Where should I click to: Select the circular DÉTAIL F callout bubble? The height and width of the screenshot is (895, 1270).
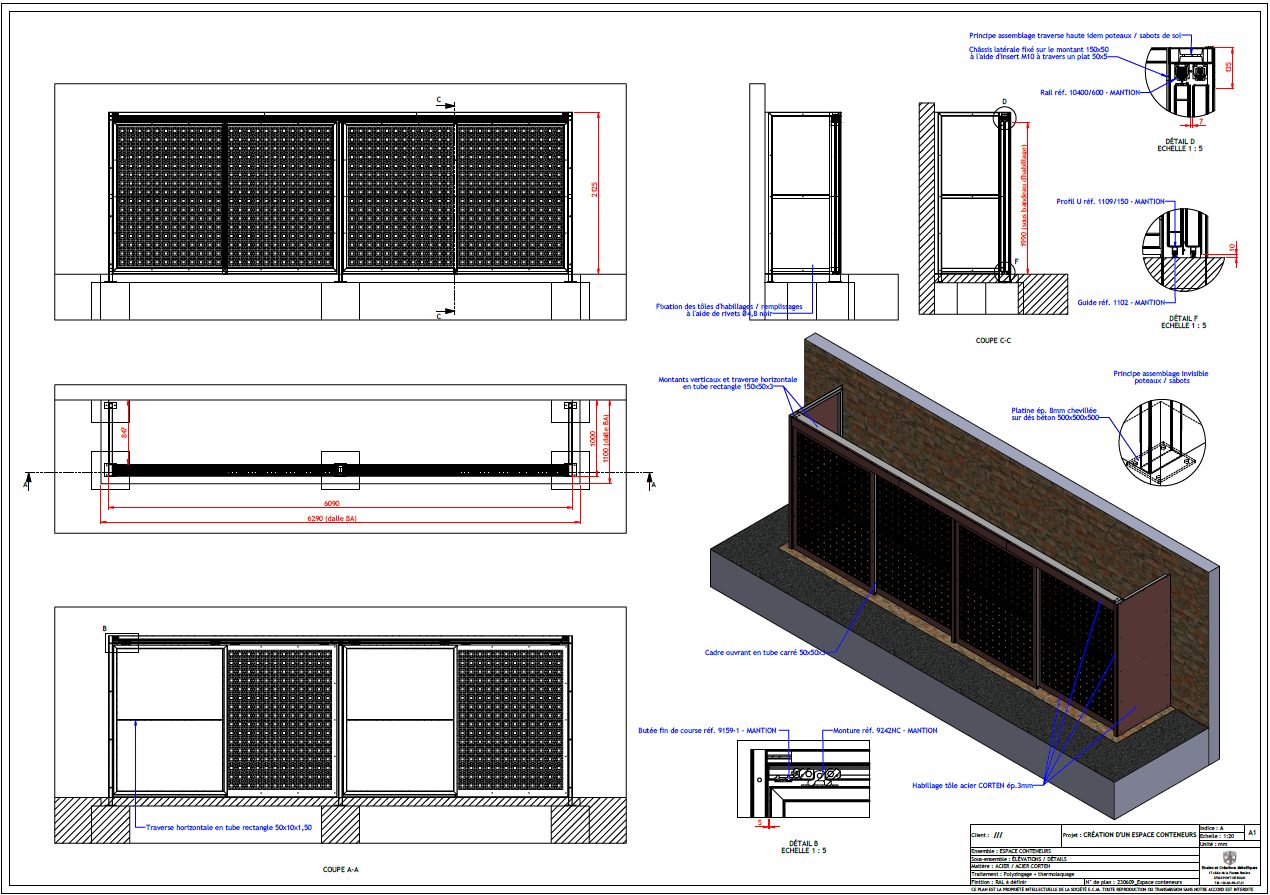coord(1185,250)
